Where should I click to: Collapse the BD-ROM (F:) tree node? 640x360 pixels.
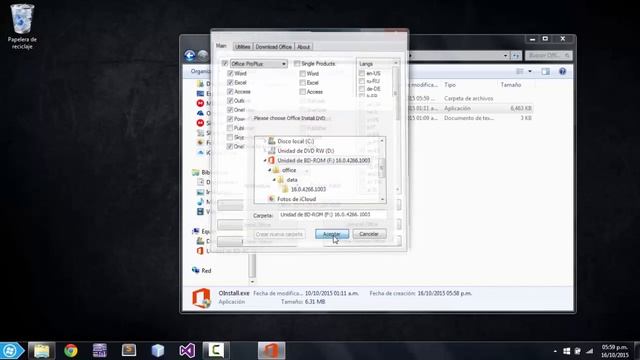[x=265, y=160]
